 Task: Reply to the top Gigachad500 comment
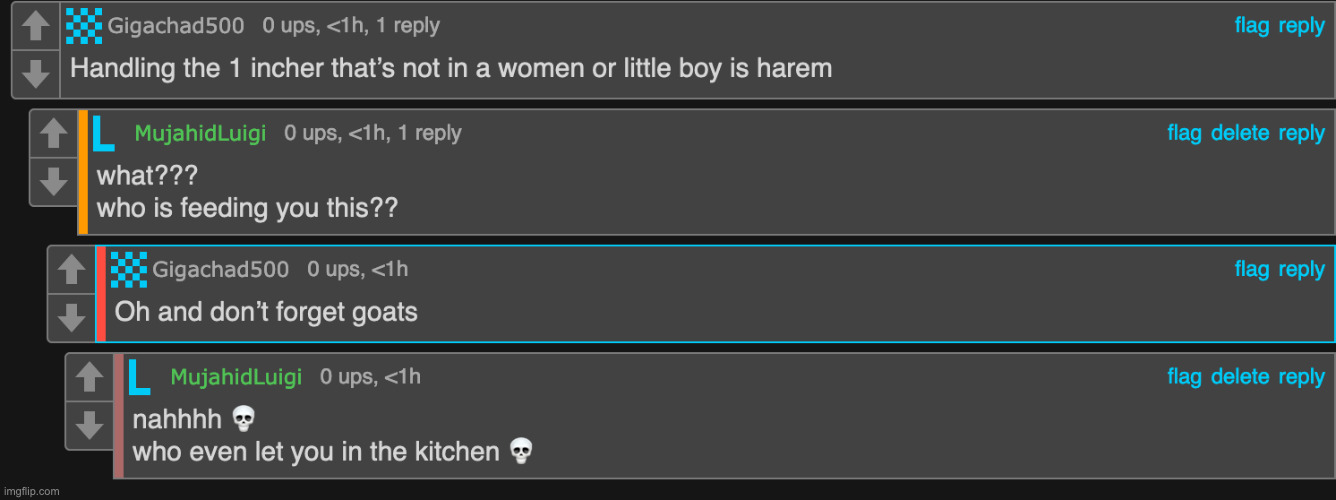pos(1301,26)
